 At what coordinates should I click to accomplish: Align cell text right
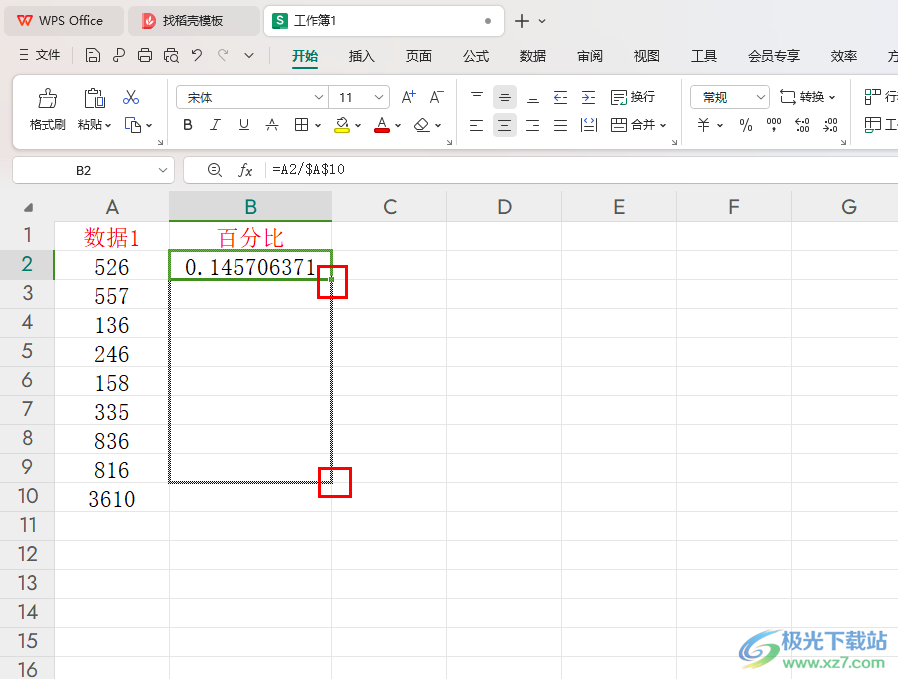[x=533, y=125]
